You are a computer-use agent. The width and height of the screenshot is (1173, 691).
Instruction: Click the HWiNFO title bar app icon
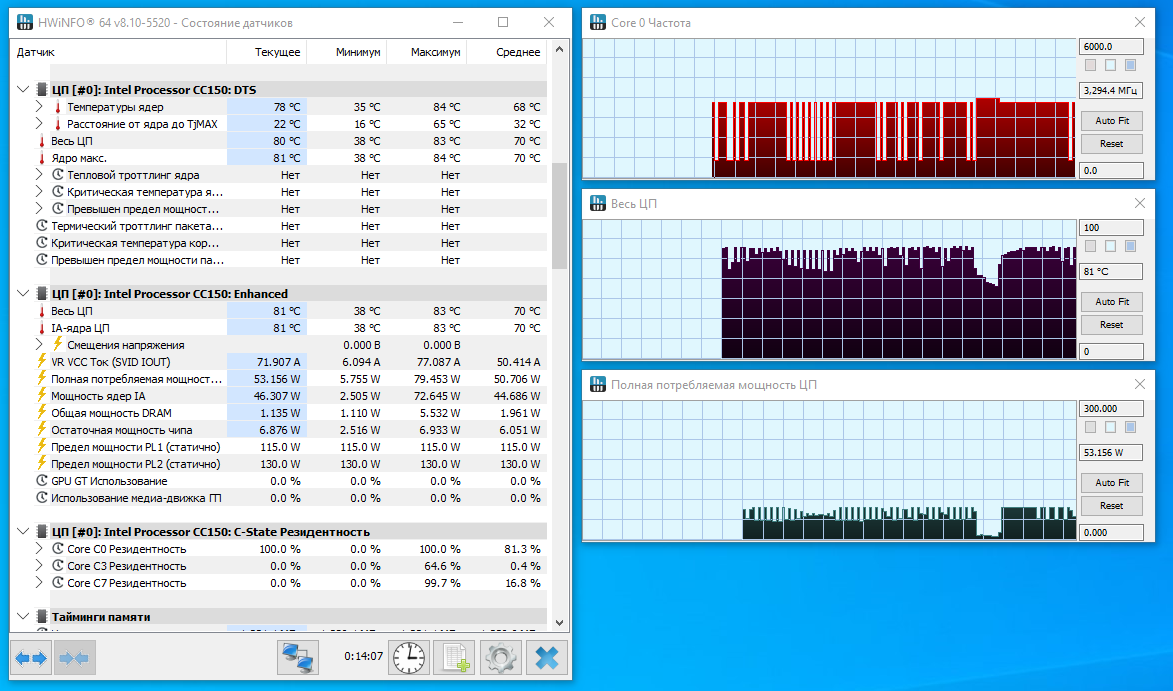point(25,22)
